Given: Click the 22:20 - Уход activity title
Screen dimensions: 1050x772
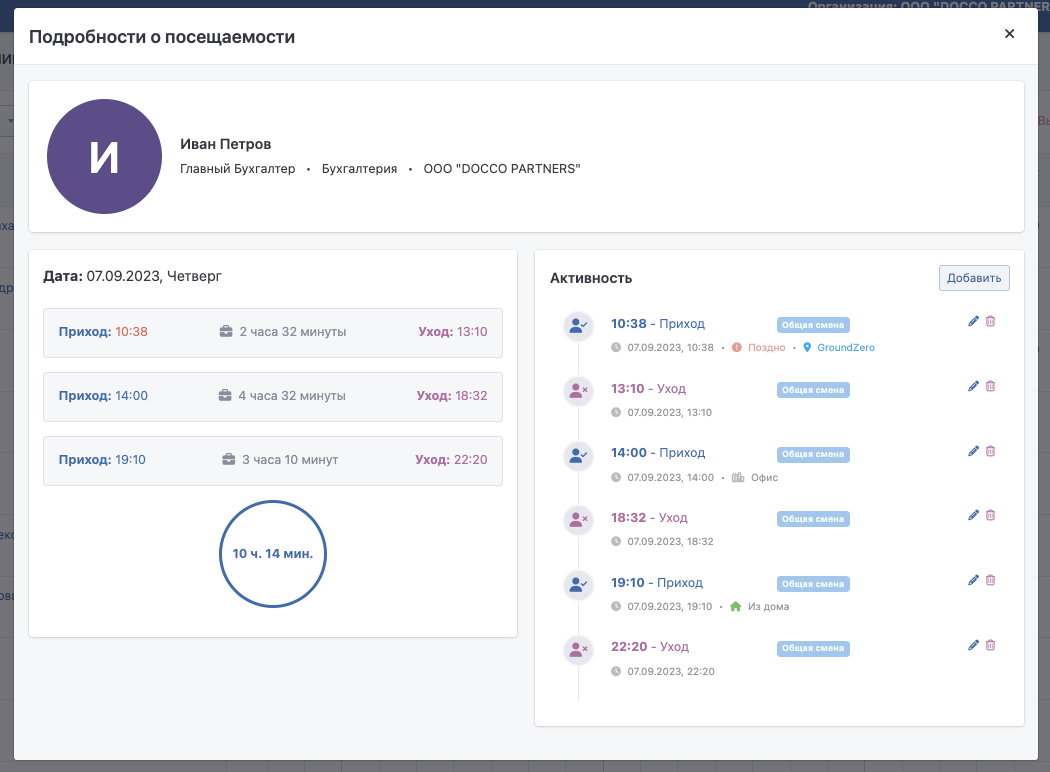Looking at the screenshot, I should pos(650,647).
